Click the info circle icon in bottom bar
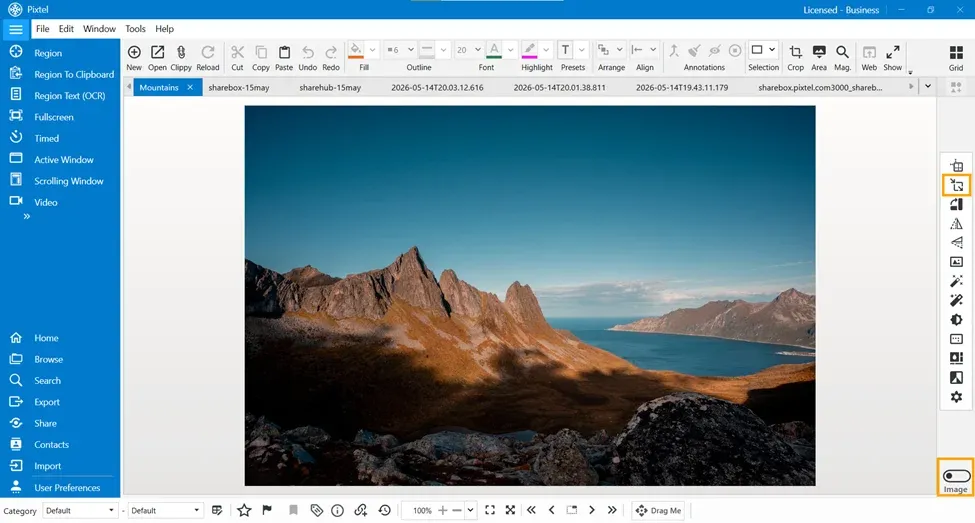Viewport: 975px width, 523px height. [338, 511]
